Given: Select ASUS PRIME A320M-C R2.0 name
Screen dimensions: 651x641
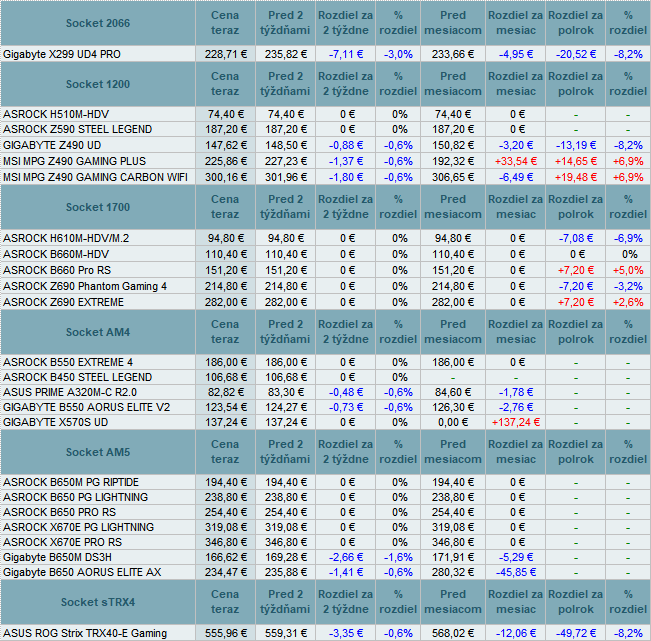Looking at the screenshot, I should [70, 392].
